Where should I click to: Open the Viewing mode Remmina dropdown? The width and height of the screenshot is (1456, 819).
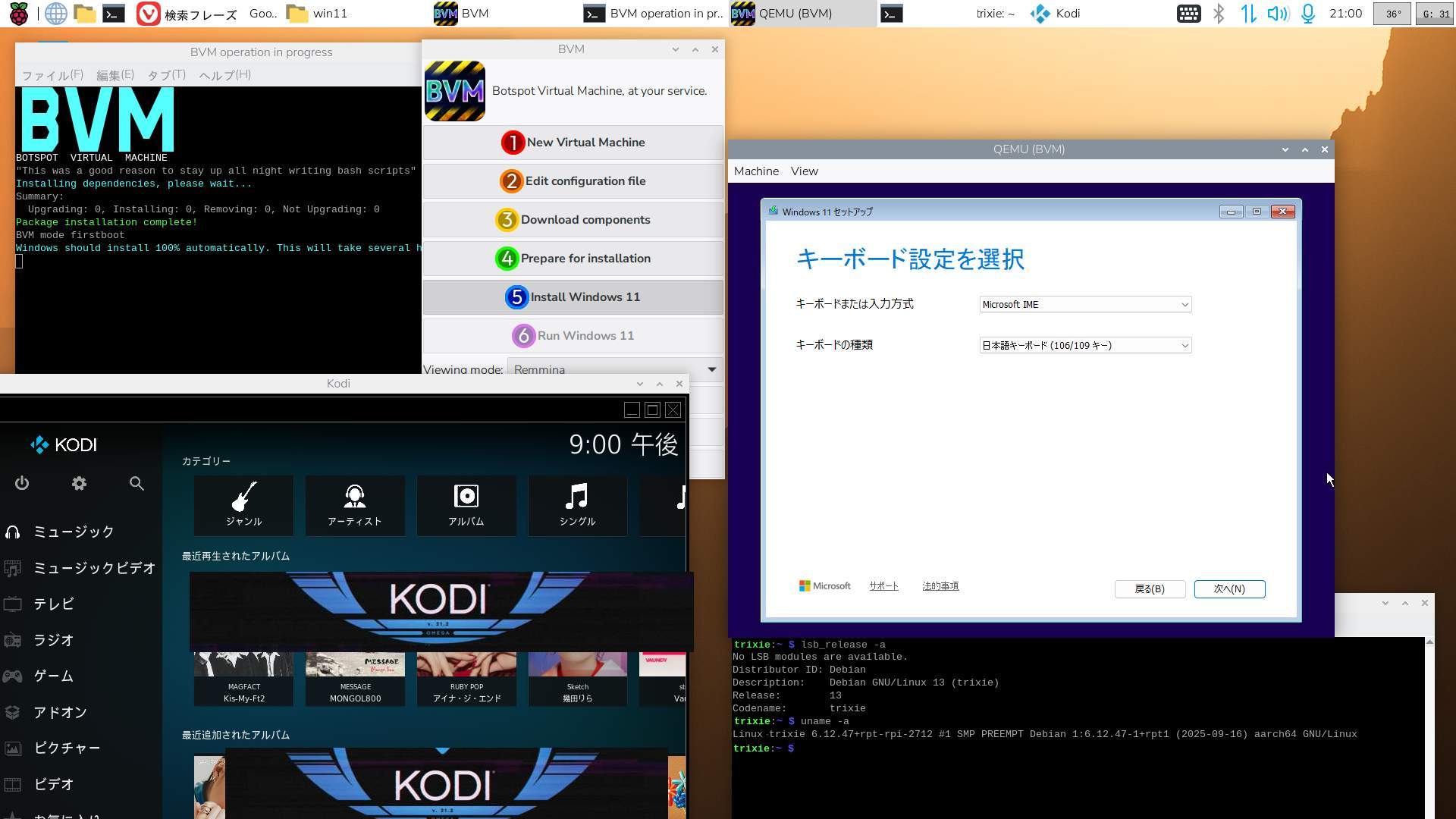pyautogui.click(x=614, y=369)
